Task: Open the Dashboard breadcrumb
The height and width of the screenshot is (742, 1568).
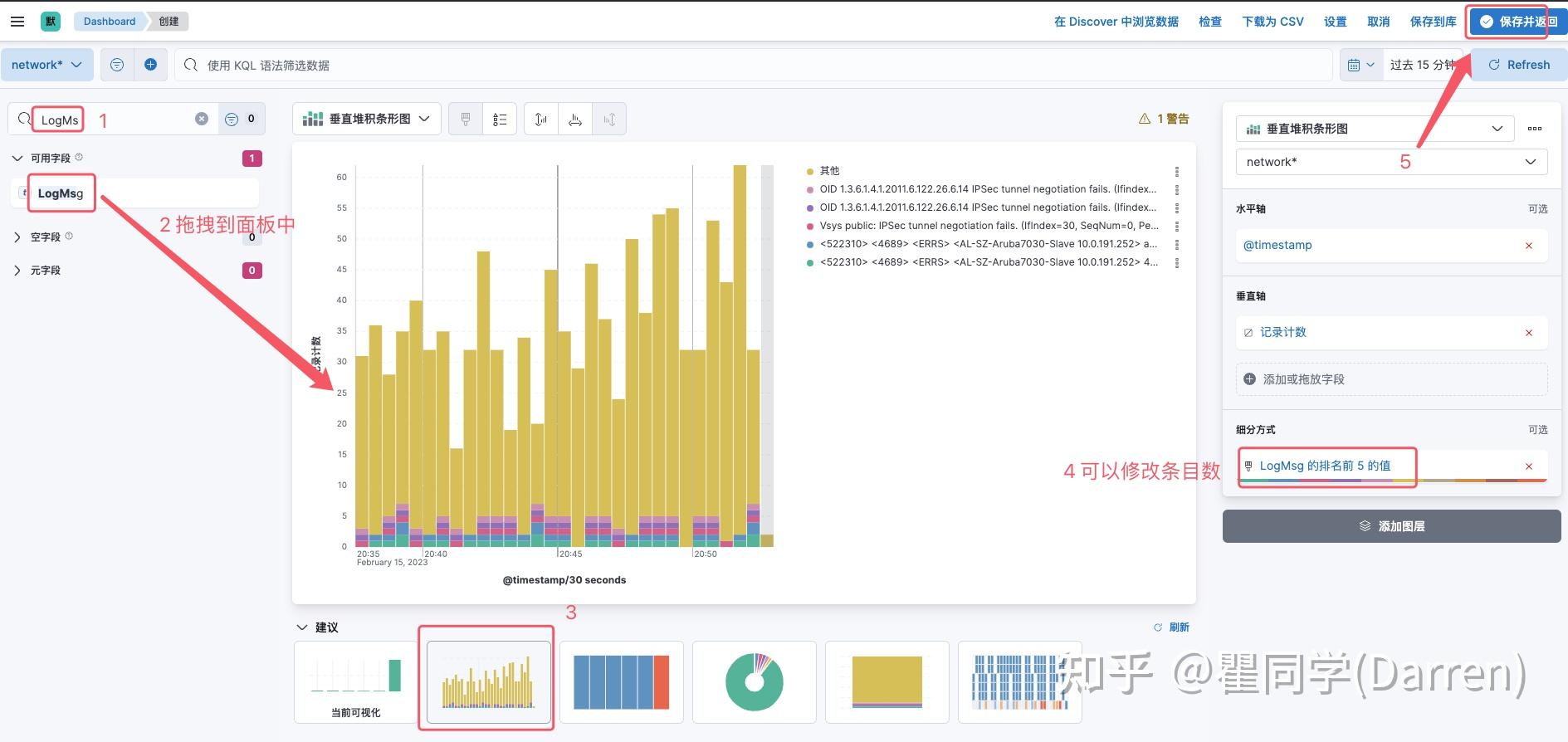Action: [109, 22]
